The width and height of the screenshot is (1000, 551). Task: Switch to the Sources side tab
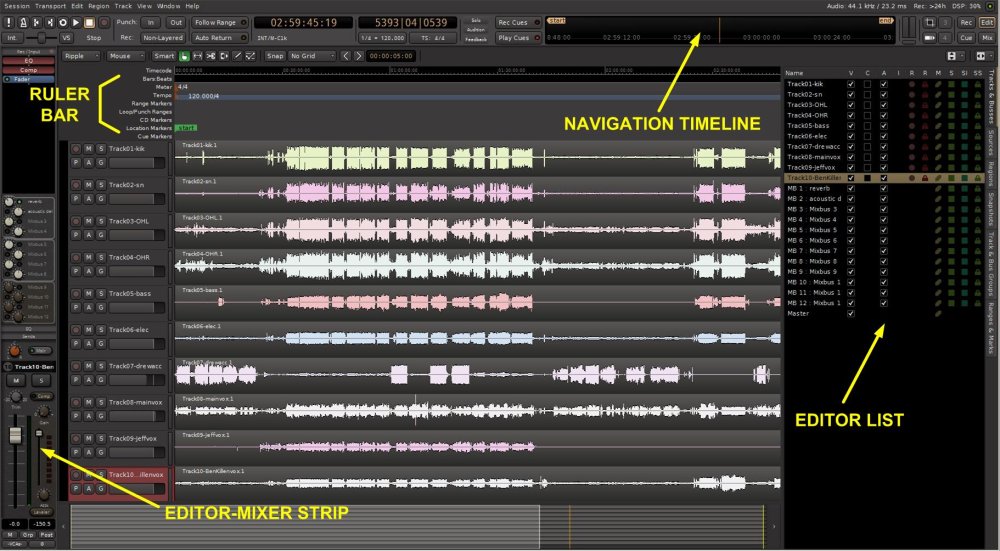click(x=991, y=143)
